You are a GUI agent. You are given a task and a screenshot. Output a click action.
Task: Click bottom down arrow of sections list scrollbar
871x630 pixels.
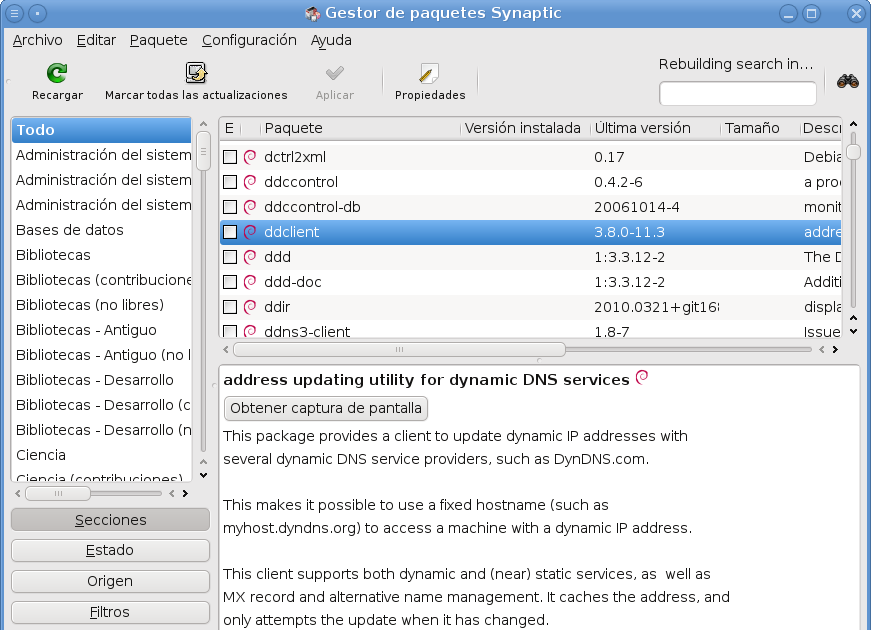(203, 476)
